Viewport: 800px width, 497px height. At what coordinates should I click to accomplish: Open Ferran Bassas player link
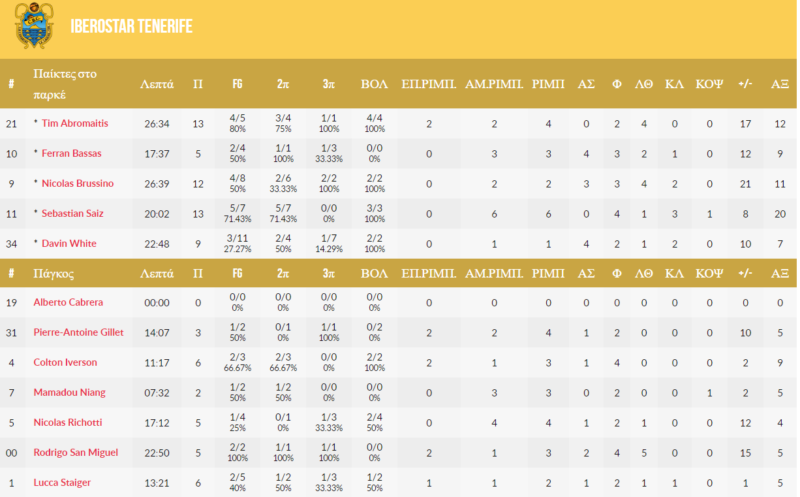(70, 153)
